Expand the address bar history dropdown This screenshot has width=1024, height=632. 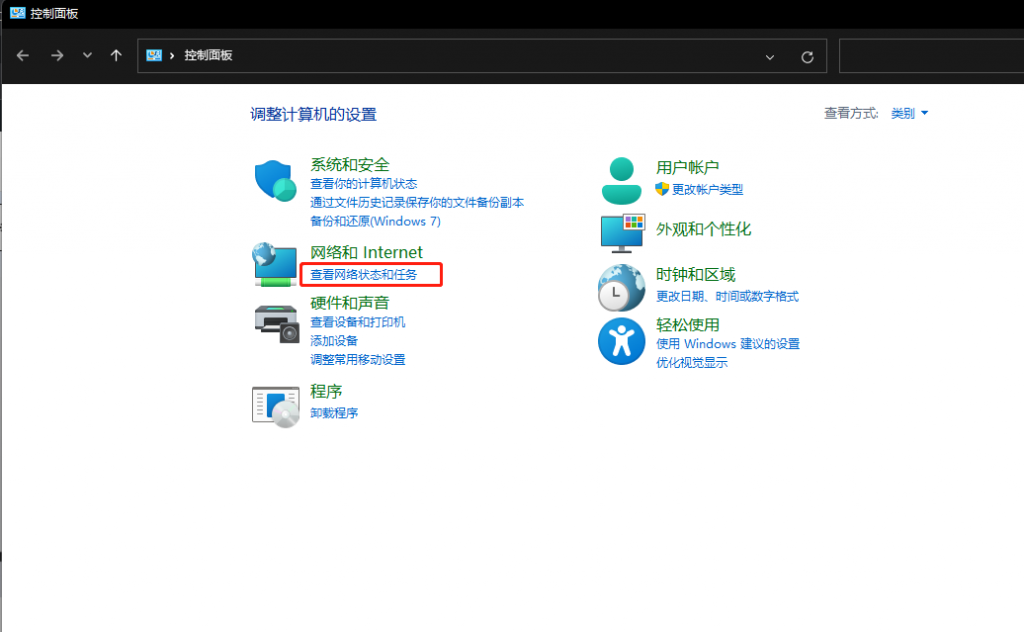pyautogui.click(x=770, y=57)
